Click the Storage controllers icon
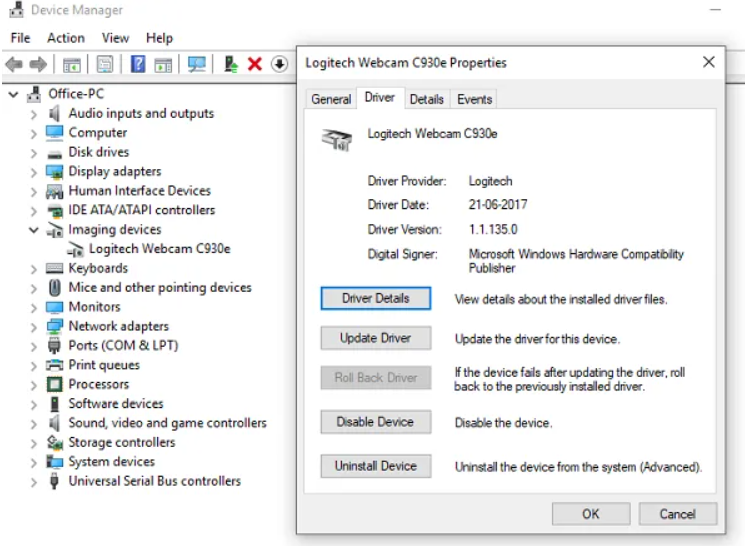Screen dimensions: 745x546 [55, 442]
